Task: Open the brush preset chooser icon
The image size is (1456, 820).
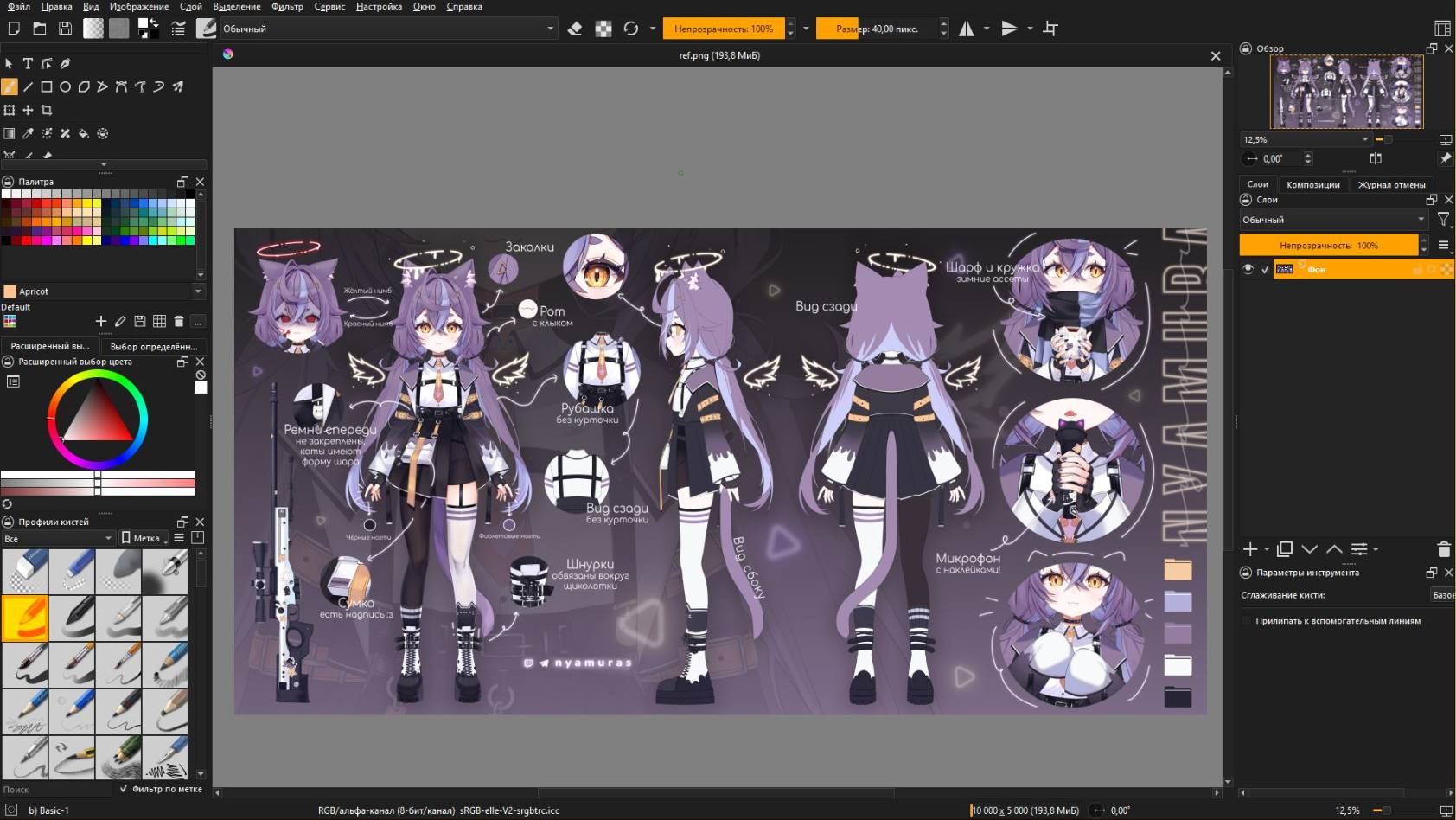Action: [206, 29]
